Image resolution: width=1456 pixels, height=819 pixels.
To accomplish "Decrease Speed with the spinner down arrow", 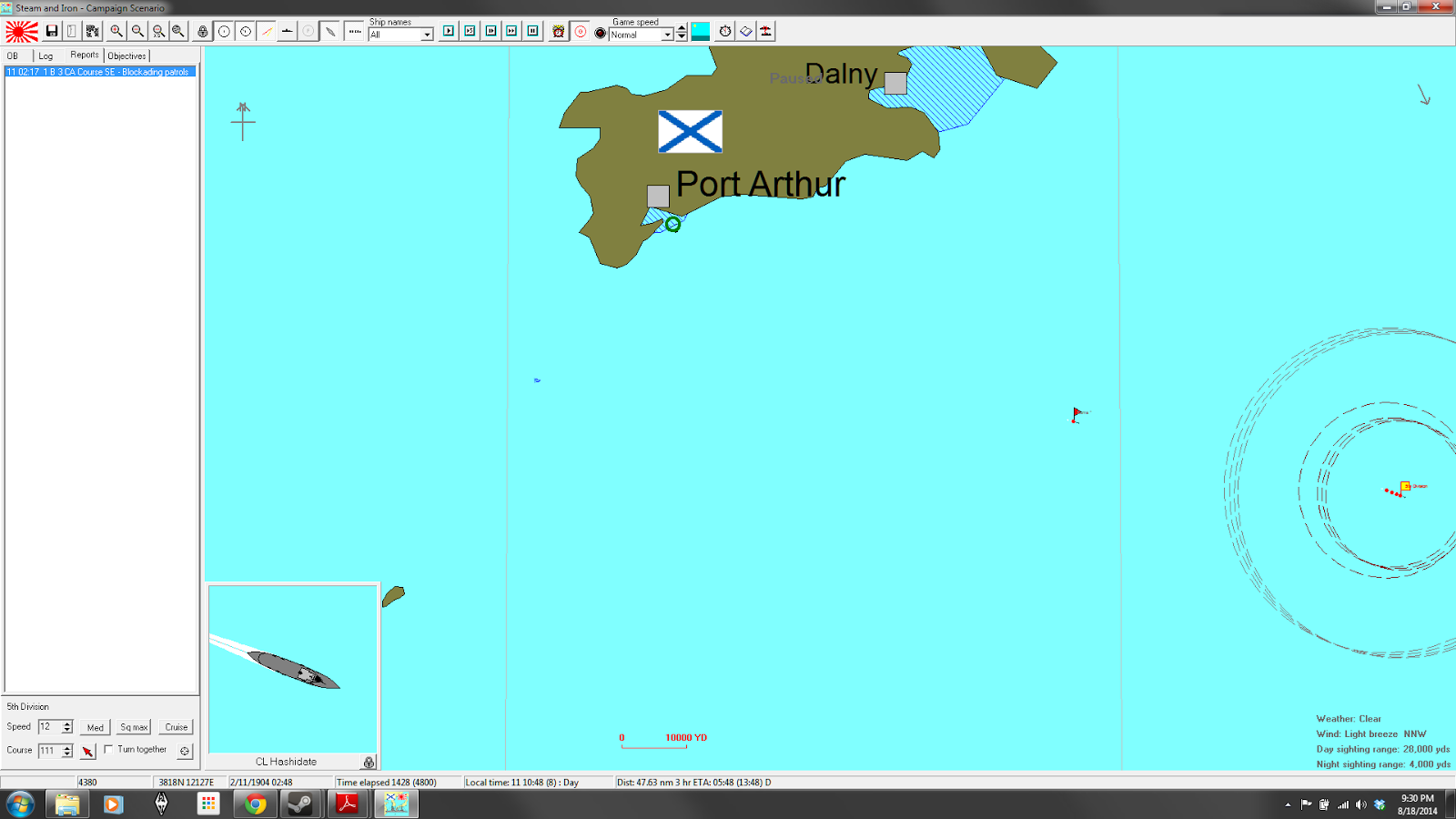I will click(x=67, y=730).
